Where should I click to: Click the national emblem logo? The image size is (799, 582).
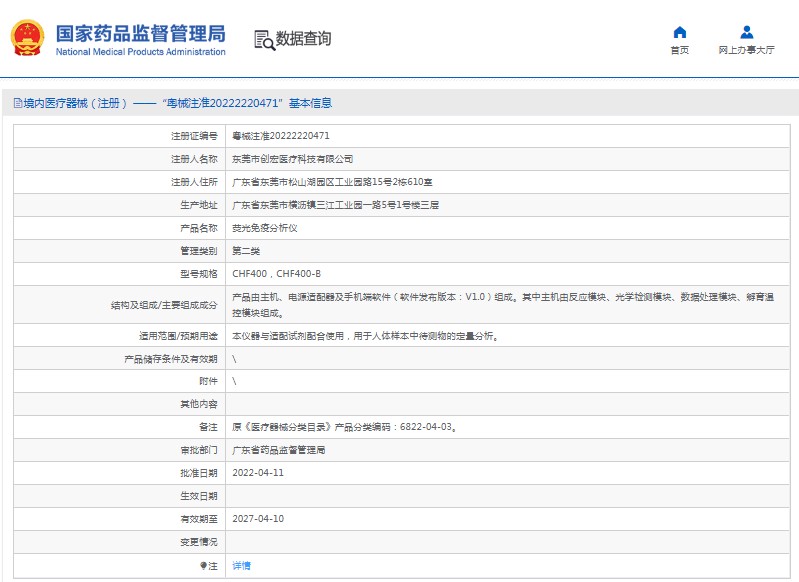point(27,38)
